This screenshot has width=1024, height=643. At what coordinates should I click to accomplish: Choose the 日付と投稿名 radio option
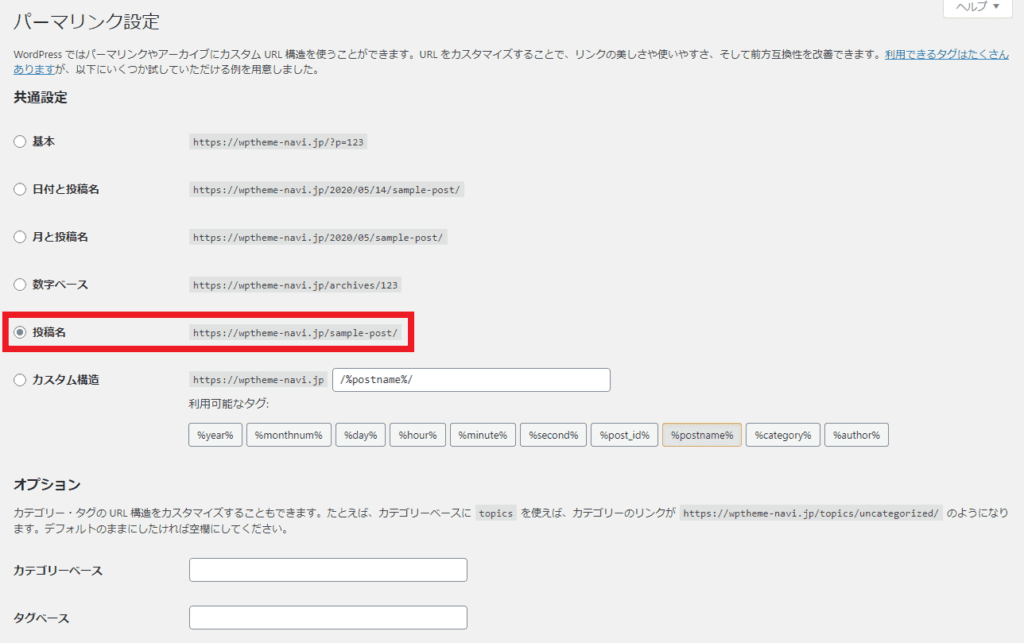click(x=20, y=189)
